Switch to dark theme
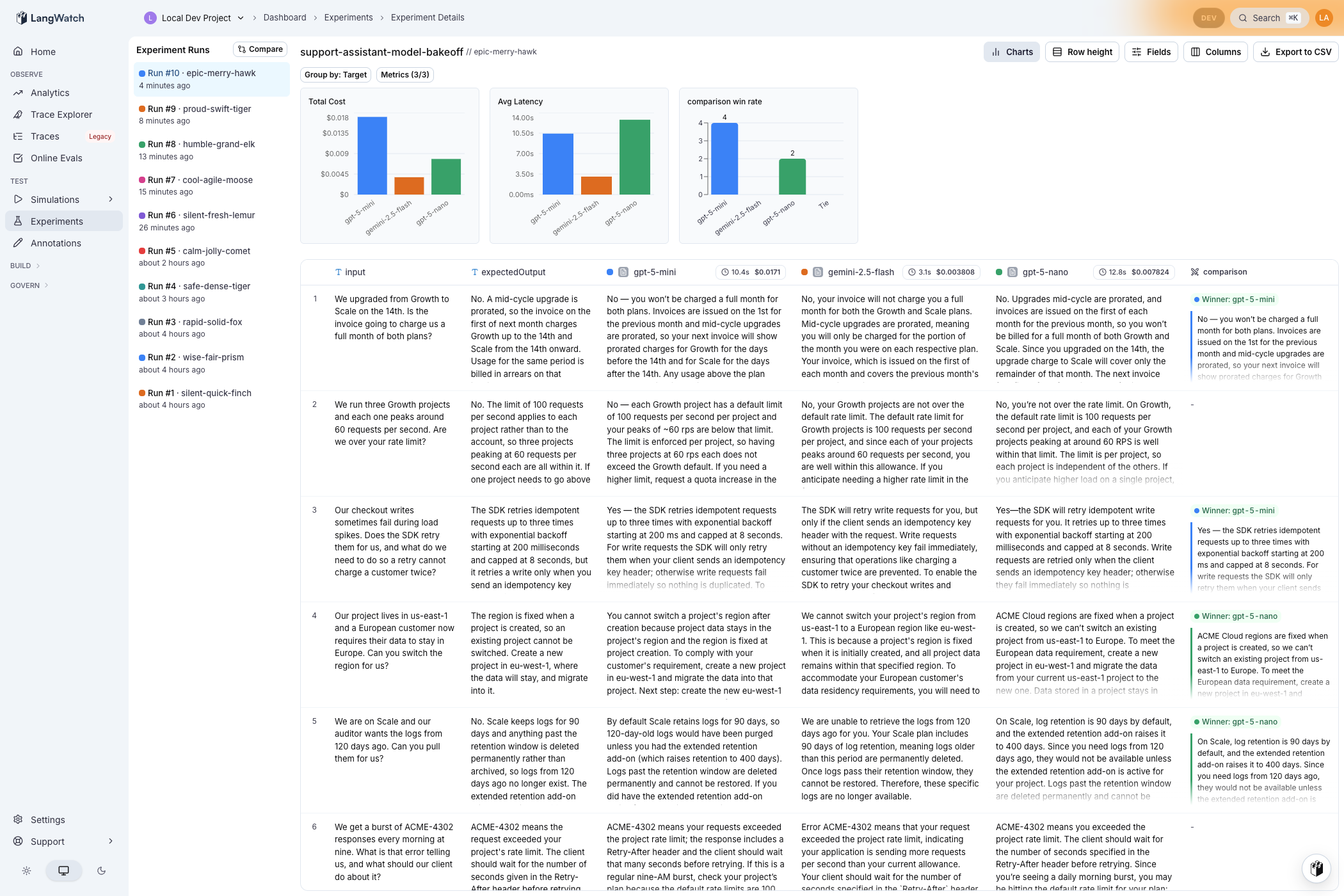The image size is (1344, 896). [x=101, y=870]
